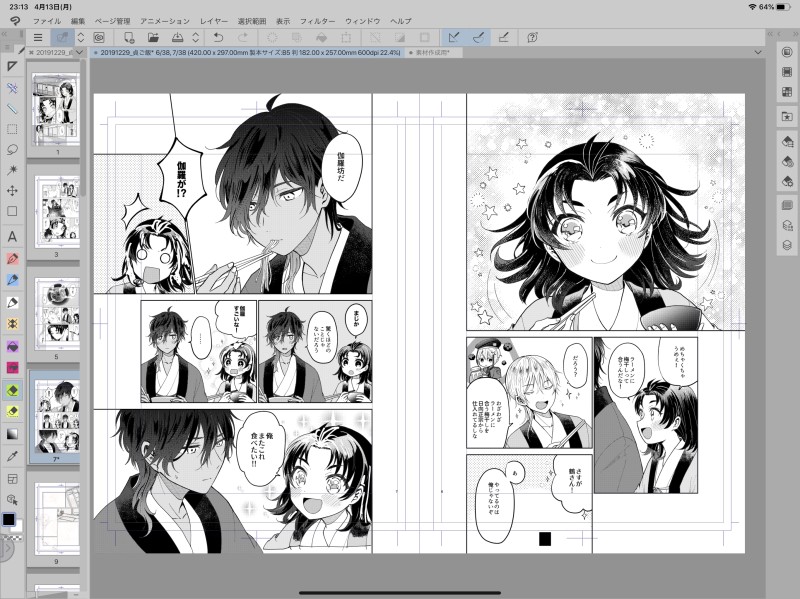Click the black main color swatch
800x599 pixels.
click(9, 519)
